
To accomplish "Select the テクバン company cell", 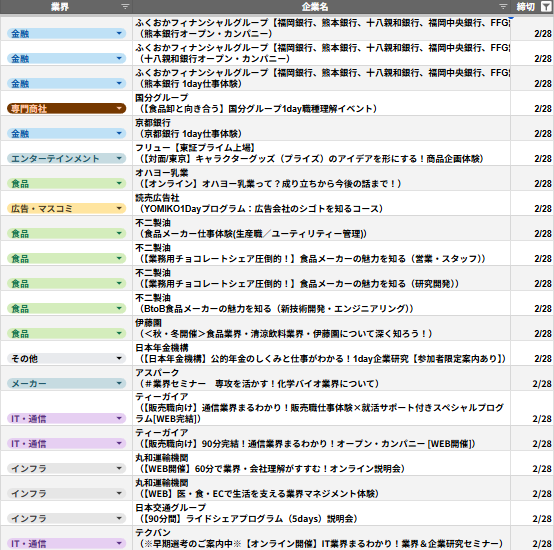I will click(322, 538).
